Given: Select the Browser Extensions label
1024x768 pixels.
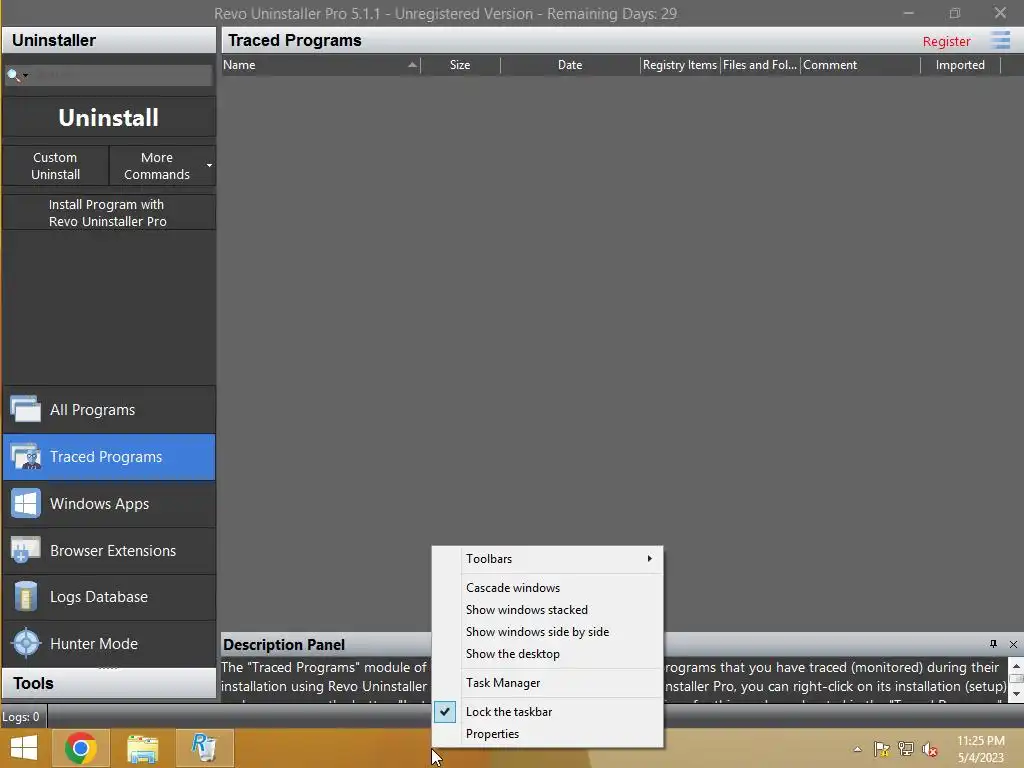Looking at the screenshot, I should click(x=113, y=551).
